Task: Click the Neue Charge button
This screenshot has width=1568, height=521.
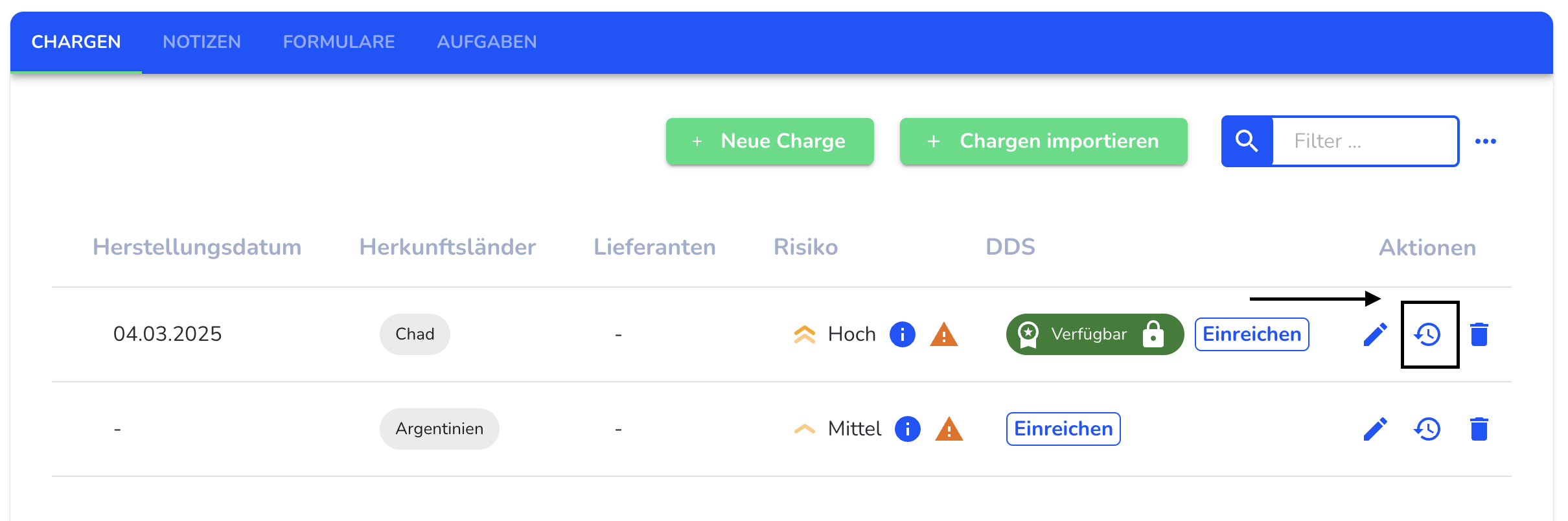Action: pos(770,141)
